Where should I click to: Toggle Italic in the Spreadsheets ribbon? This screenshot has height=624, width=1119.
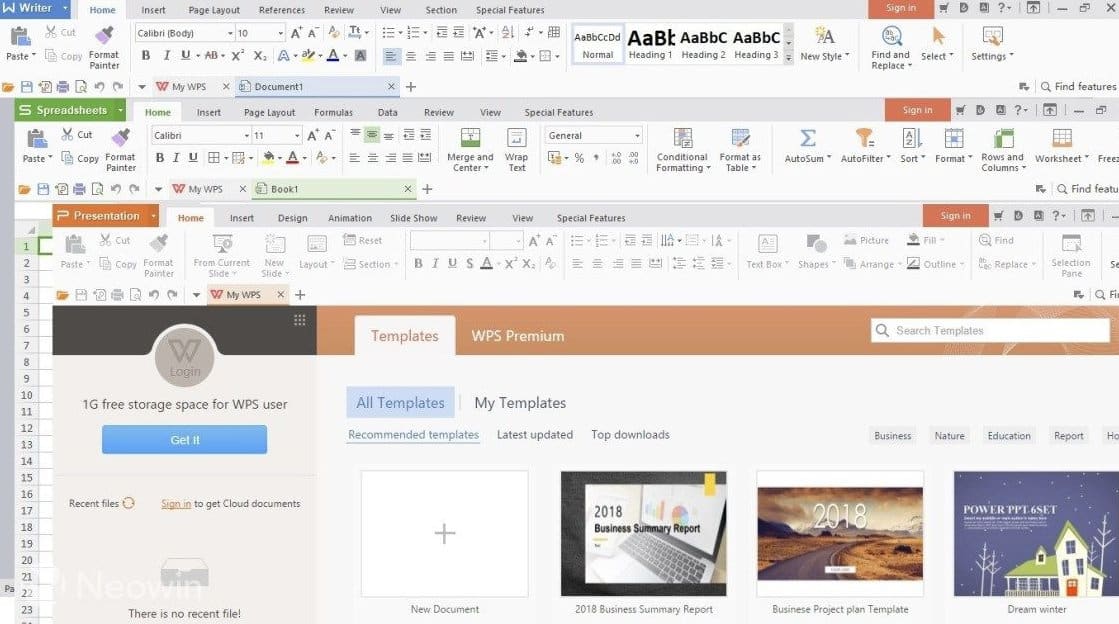(x=176, y=158)
